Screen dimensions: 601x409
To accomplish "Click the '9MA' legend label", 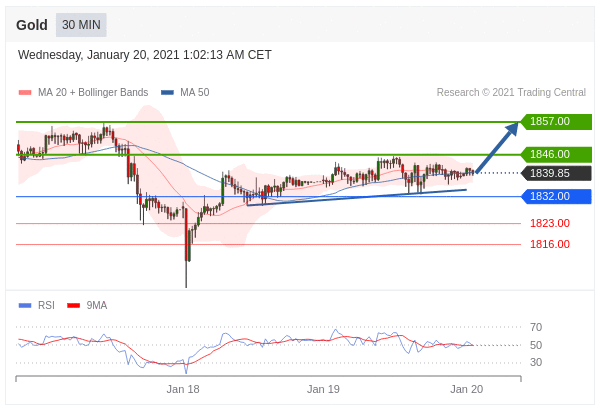I will 97,306.
